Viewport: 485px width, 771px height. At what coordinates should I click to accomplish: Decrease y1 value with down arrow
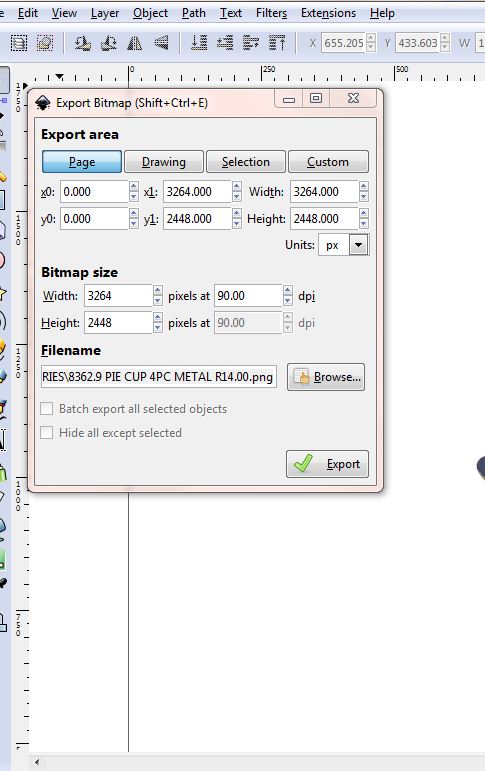[x=237, y=224]
